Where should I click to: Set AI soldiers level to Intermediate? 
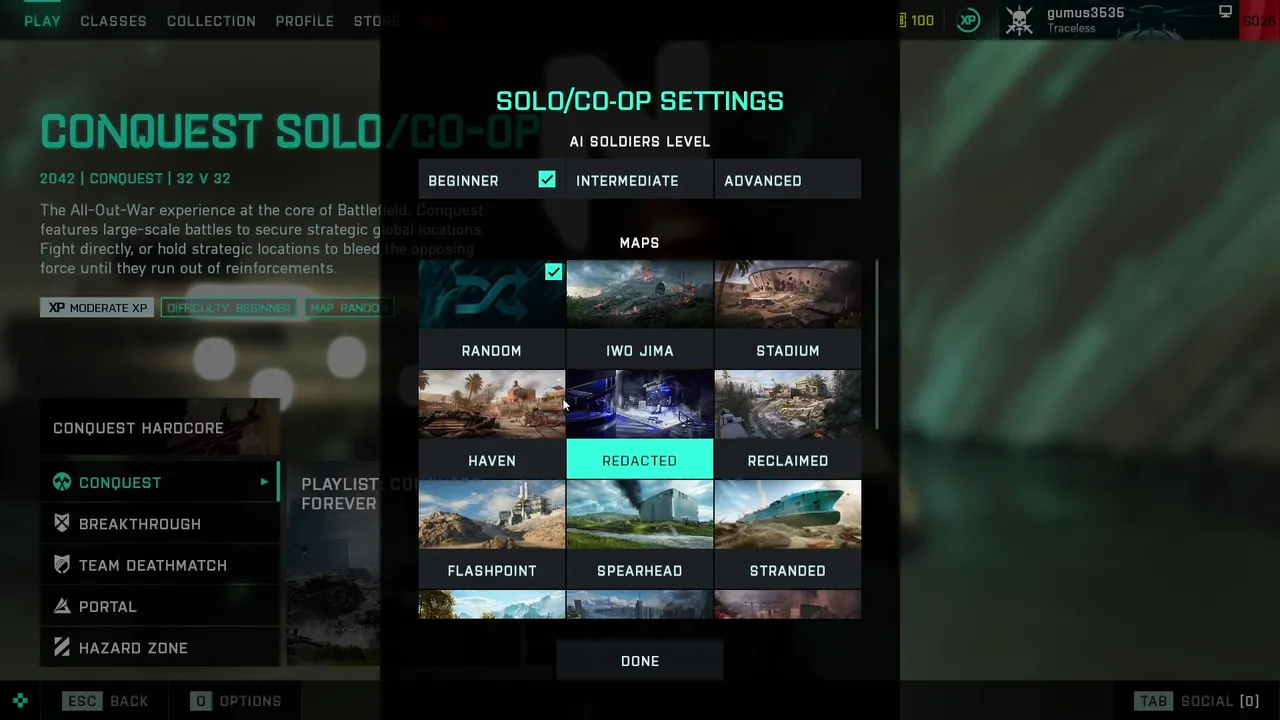click(640, 181)
